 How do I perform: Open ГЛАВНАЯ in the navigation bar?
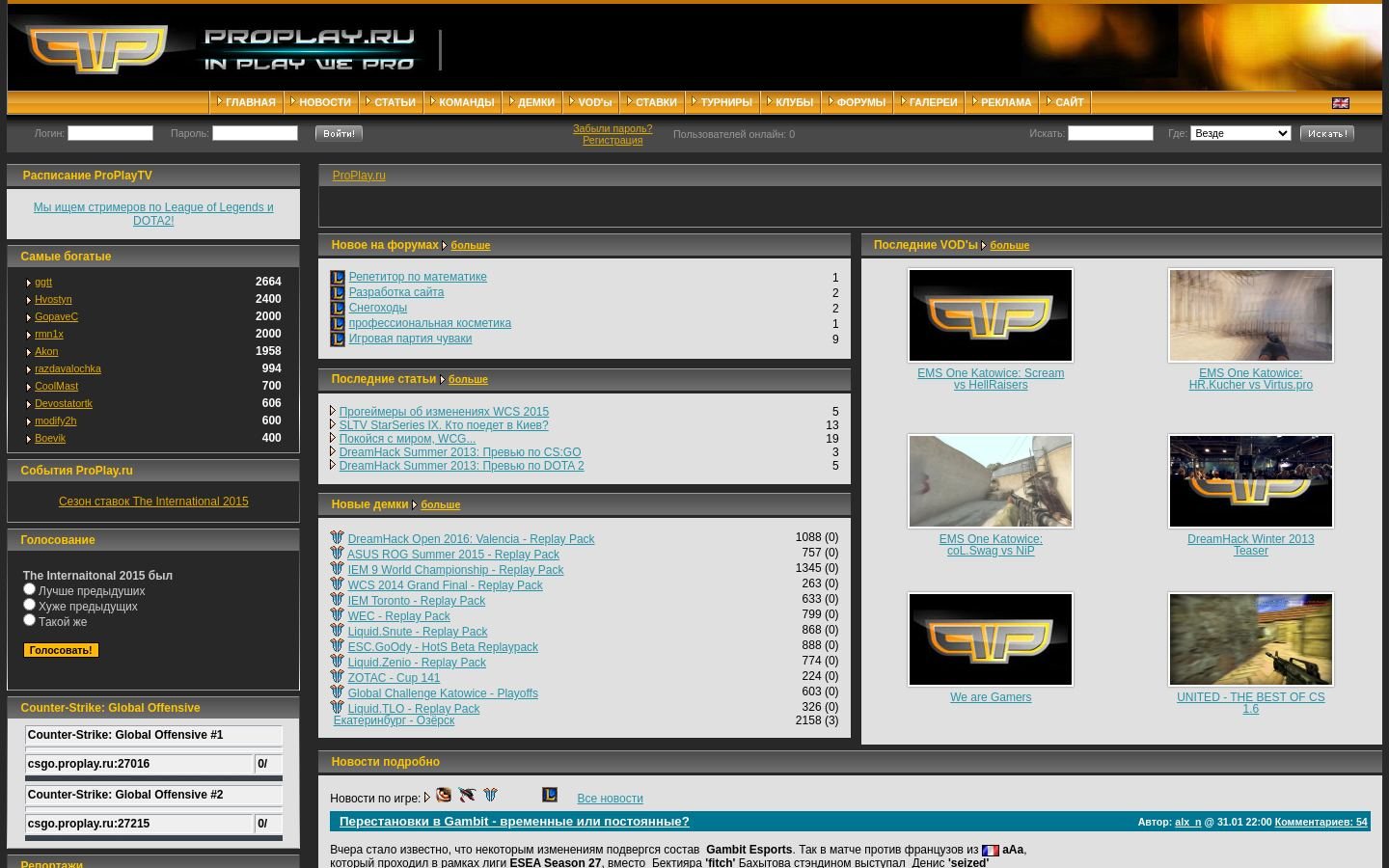tap(250, 102)
